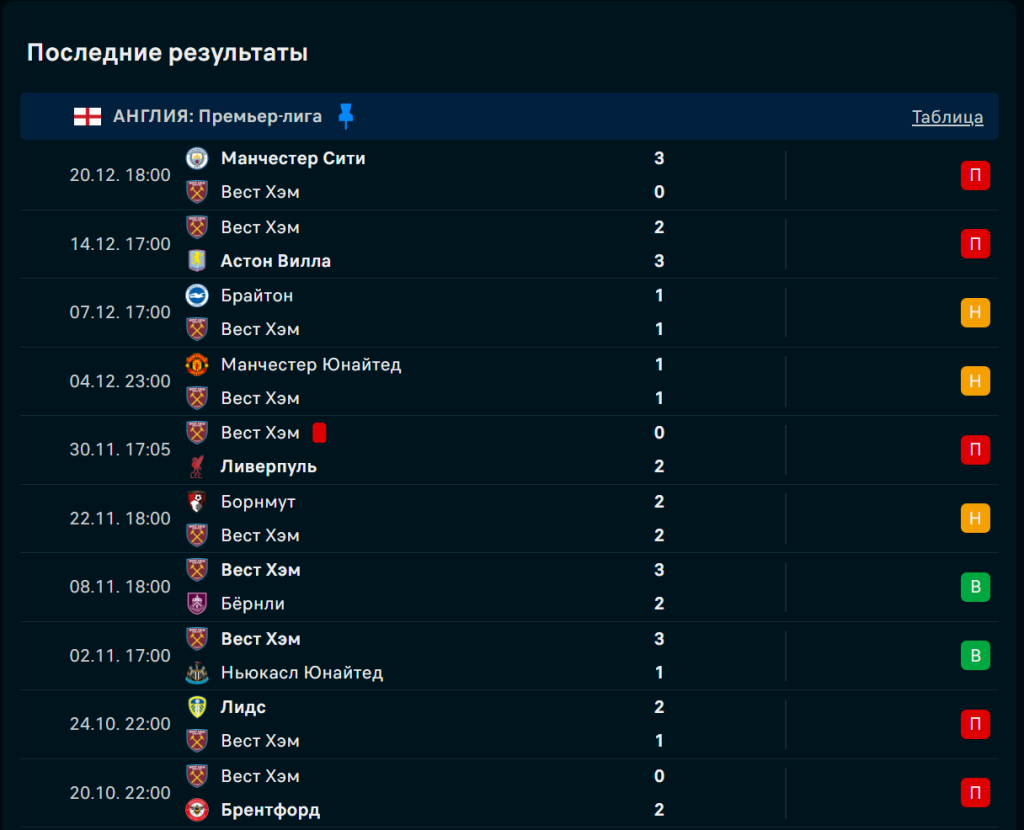Screen dimensions: 1024x830
Task: Click the England flag icon
Action: point(87,116)
